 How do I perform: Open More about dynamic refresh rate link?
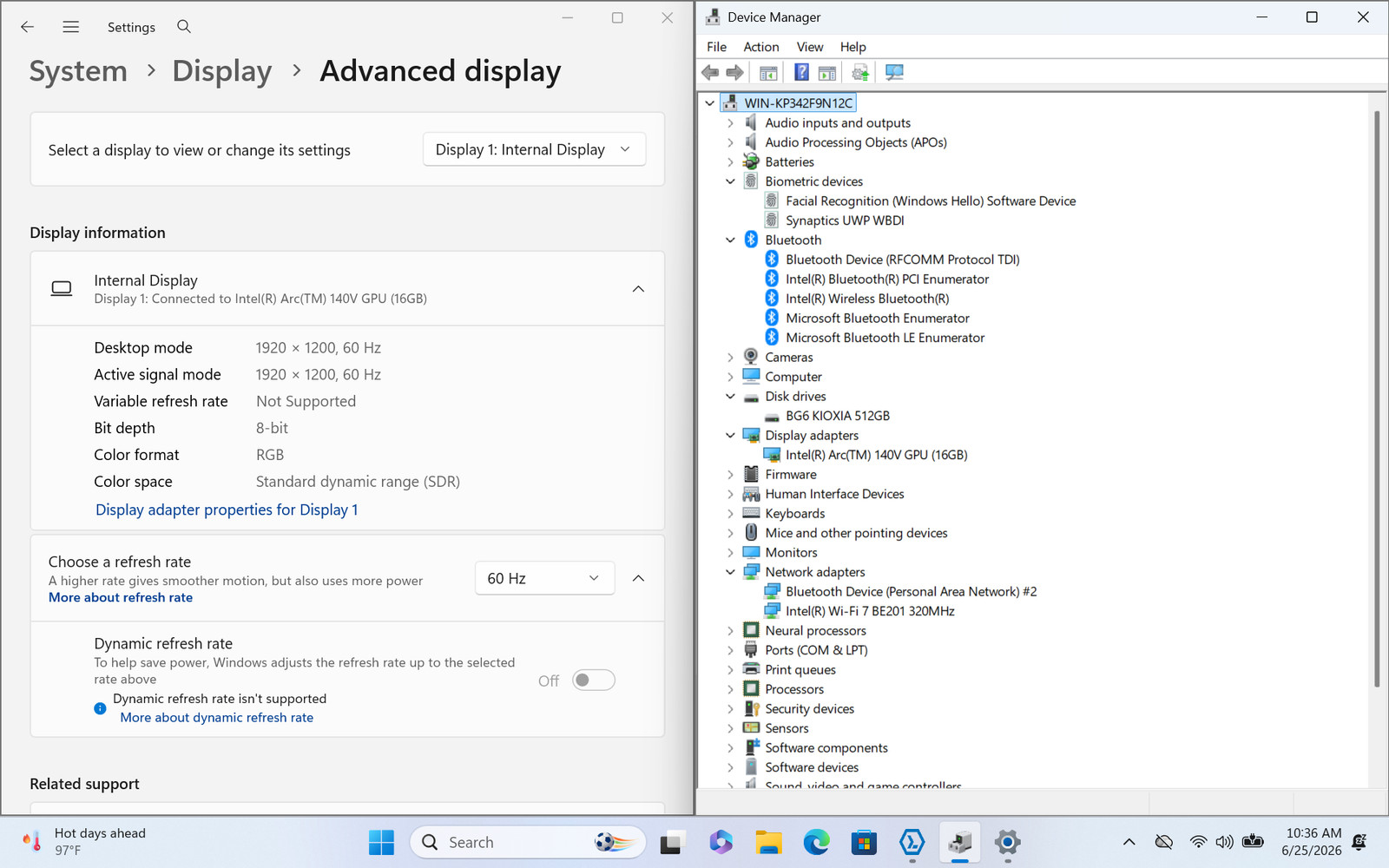point(217,718)
